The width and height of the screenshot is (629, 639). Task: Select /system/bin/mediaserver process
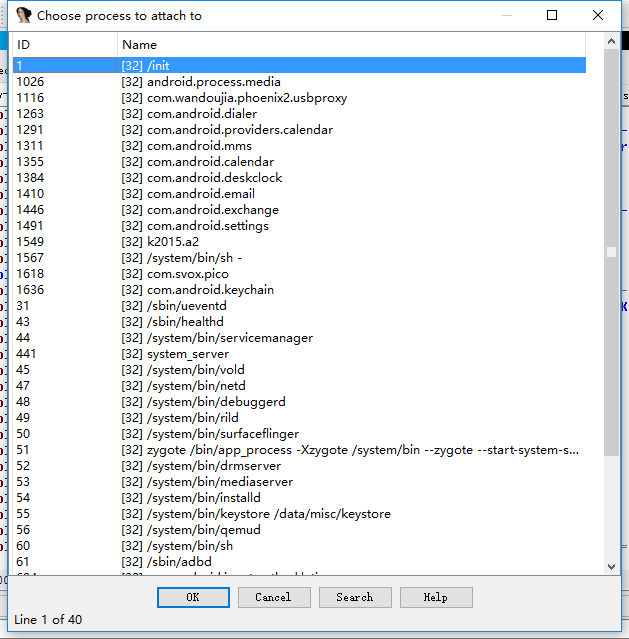click(x=300, y=482)
